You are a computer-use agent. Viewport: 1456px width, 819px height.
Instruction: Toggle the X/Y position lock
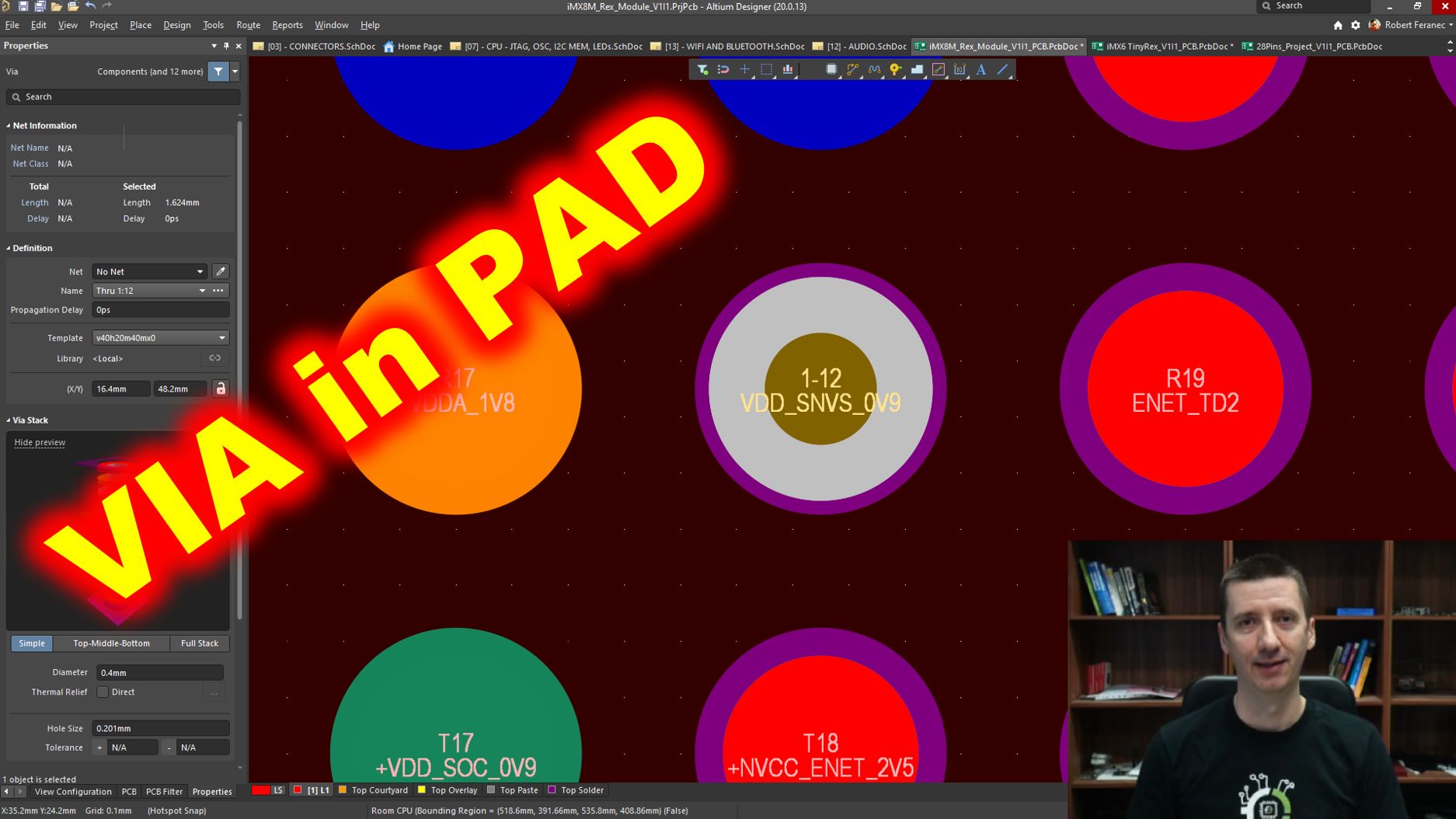[221, 389]
